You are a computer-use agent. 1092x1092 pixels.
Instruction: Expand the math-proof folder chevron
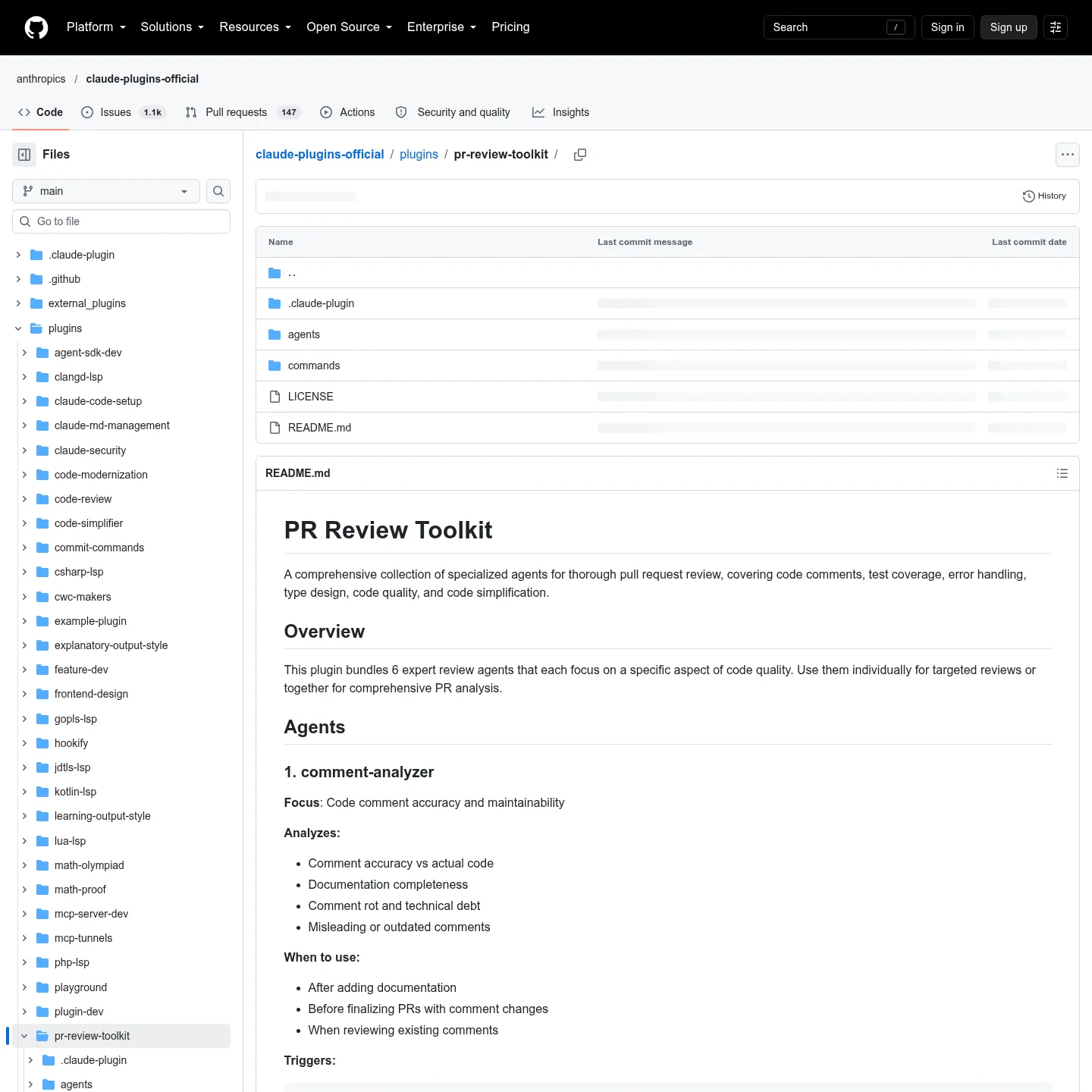click(x=24, y=890)
